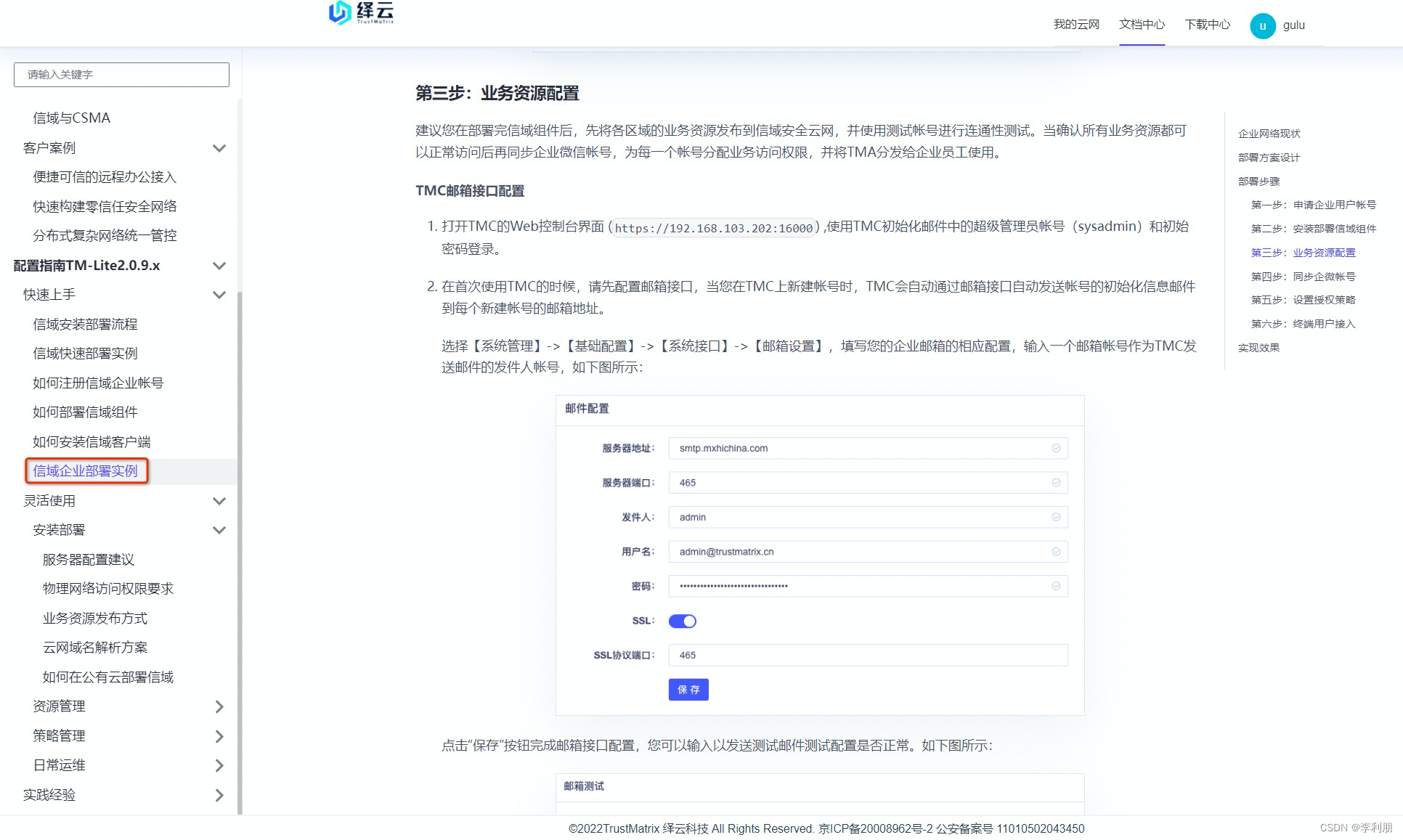Expand the 日常运维 section

[219, 765]
